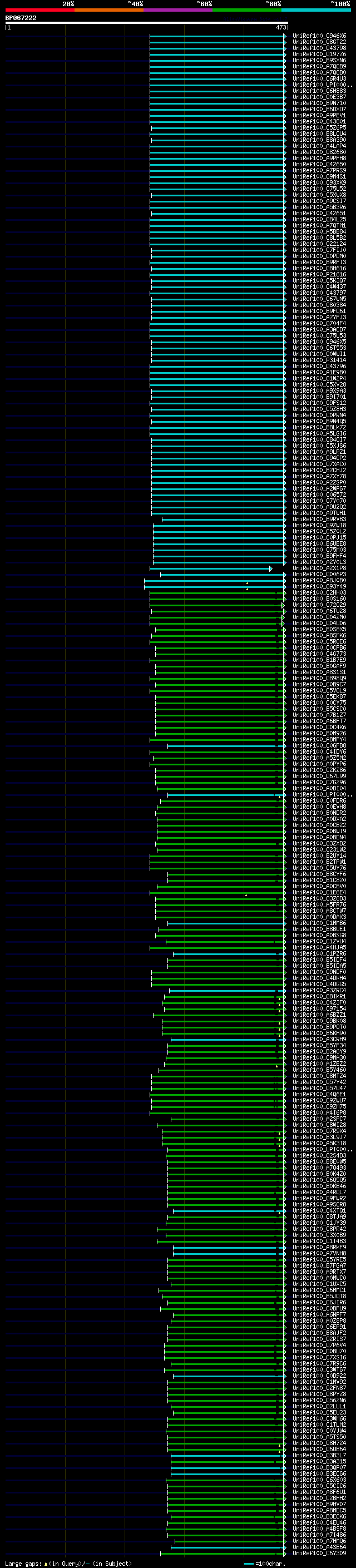Click the short cyan alignment bar for UniRef100_A2X1P8

pyautogui.click(x=211, y=568)
